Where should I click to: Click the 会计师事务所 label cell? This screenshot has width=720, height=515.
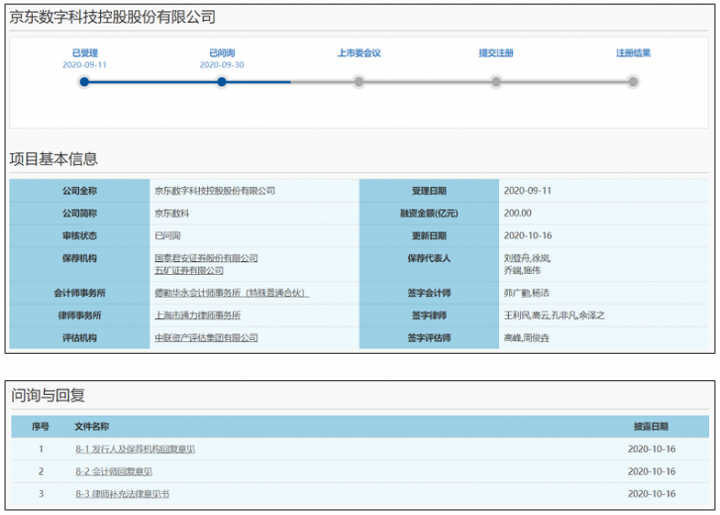tap(79, 293)
